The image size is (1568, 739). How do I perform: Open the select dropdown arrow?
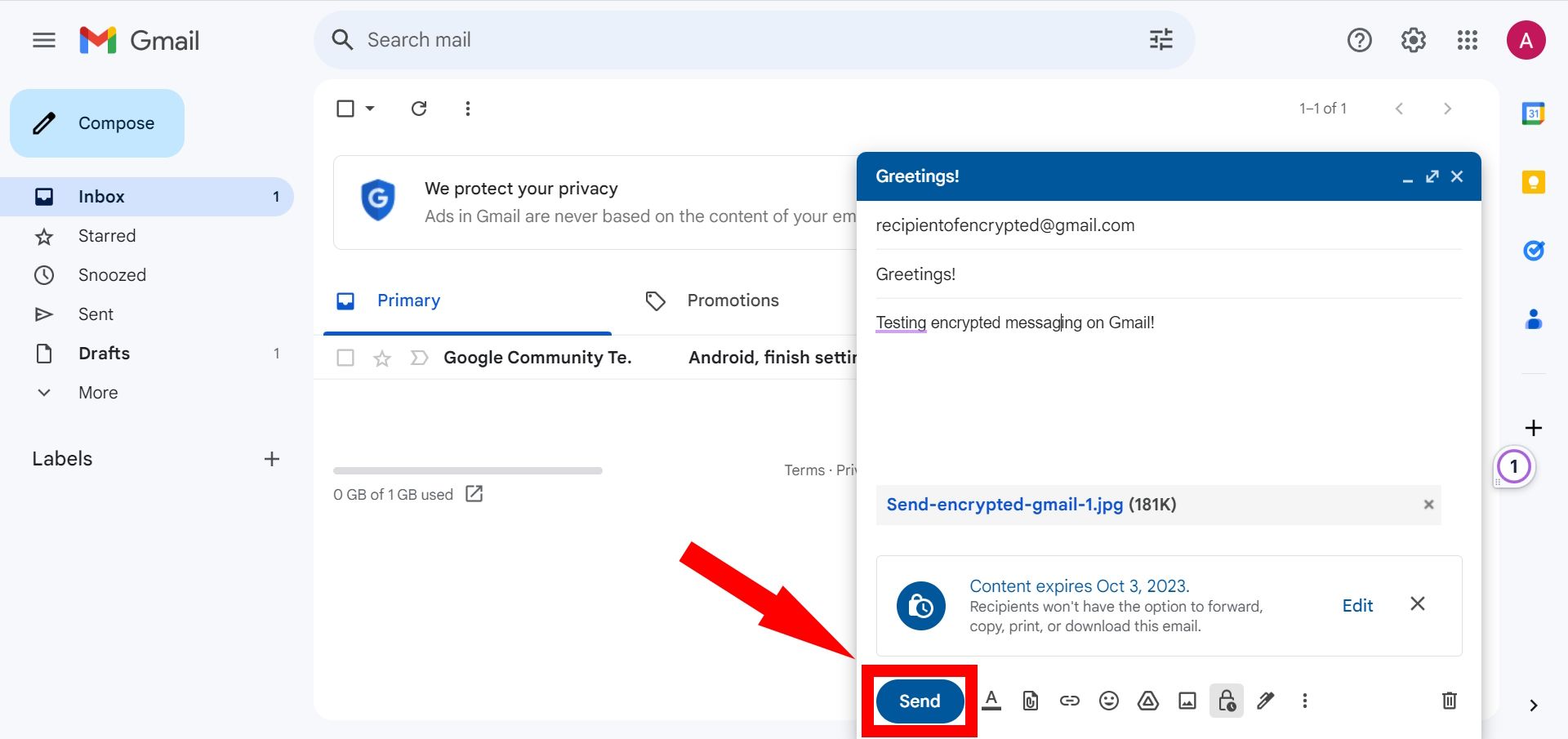370,109
